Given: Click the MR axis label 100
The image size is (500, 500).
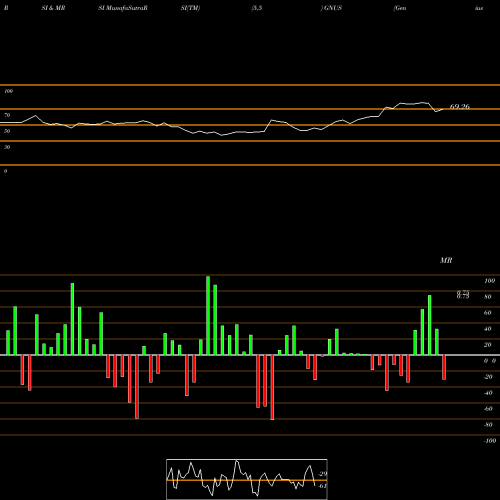Looking at the screenshot, I should (489, 281).
